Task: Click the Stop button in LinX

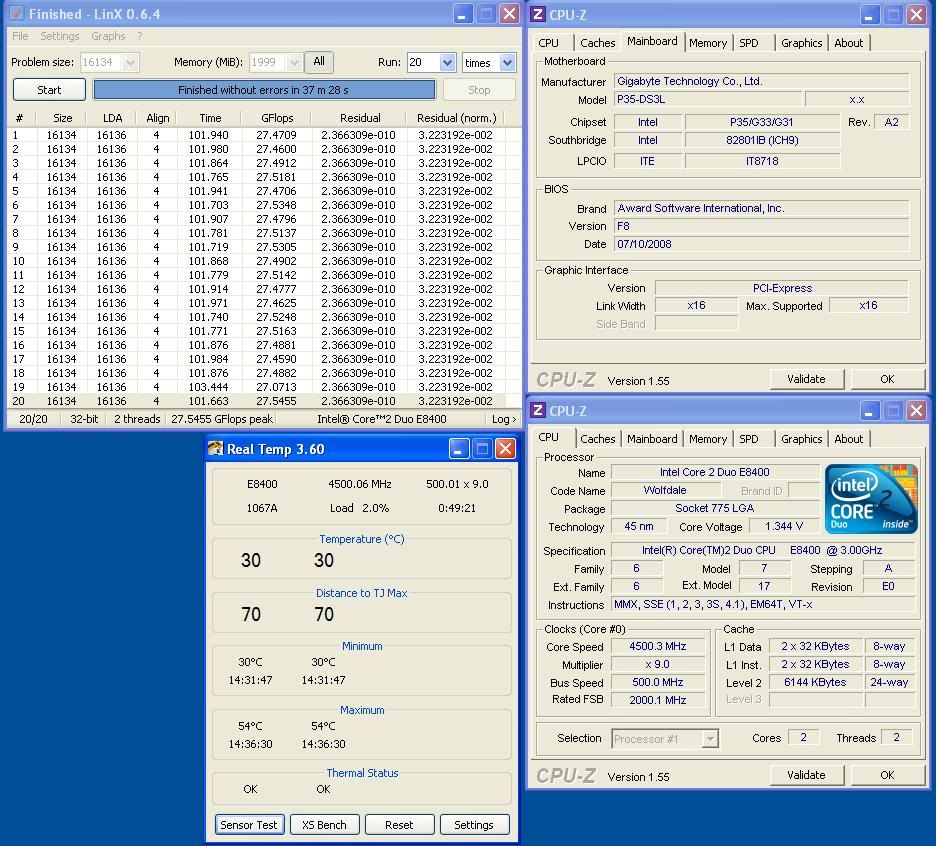Action: point(479,90)
